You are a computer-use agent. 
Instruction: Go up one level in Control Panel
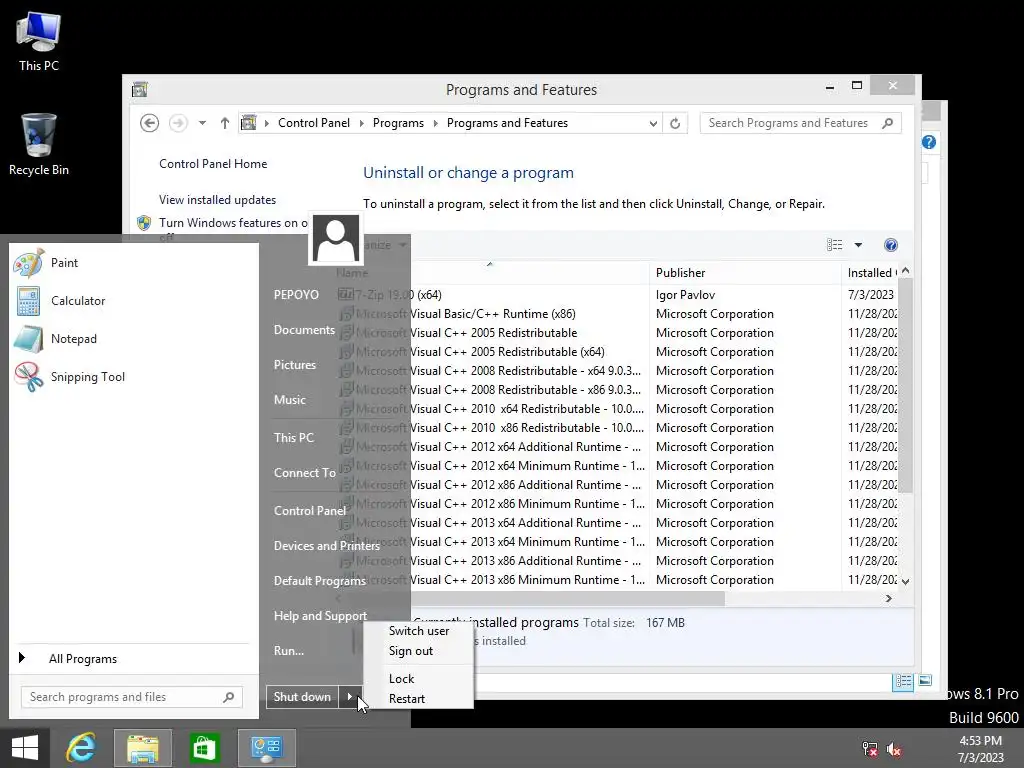225,123
